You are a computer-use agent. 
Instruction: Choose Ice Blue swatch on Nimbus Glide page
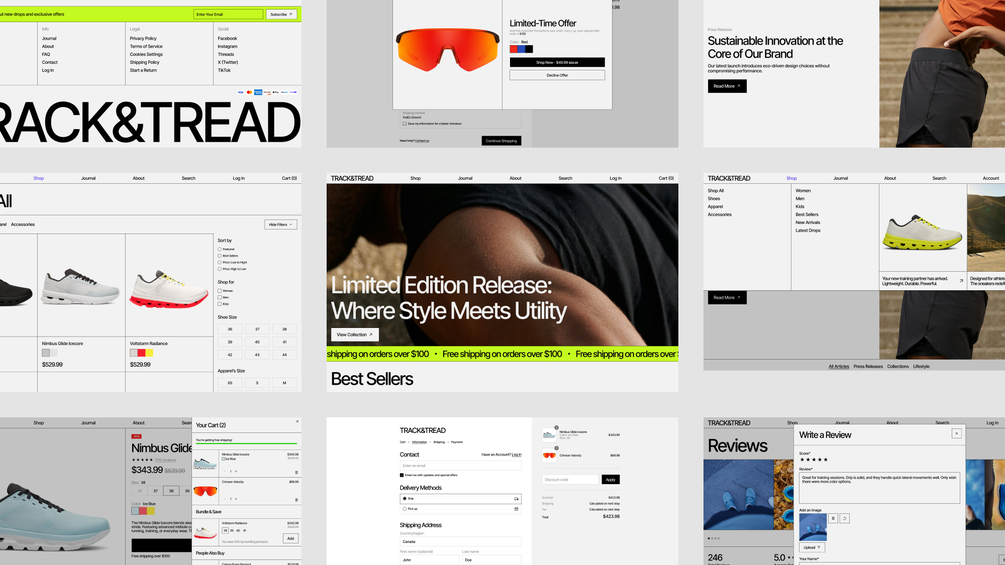(x=135, y=511)
